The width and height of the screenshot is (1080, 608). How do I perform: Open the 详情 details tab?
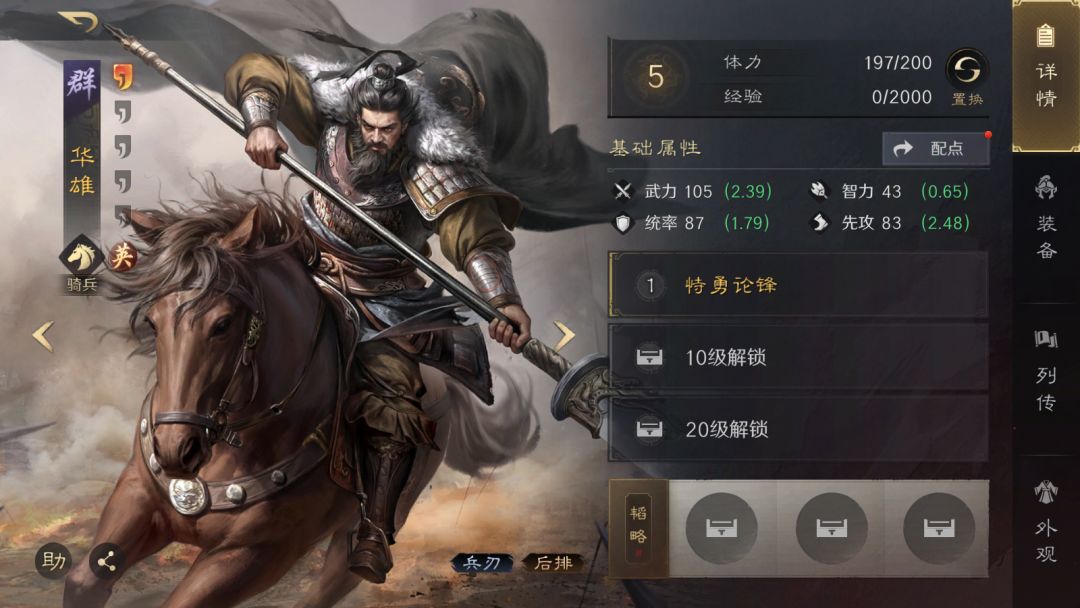click(1045, 74)
